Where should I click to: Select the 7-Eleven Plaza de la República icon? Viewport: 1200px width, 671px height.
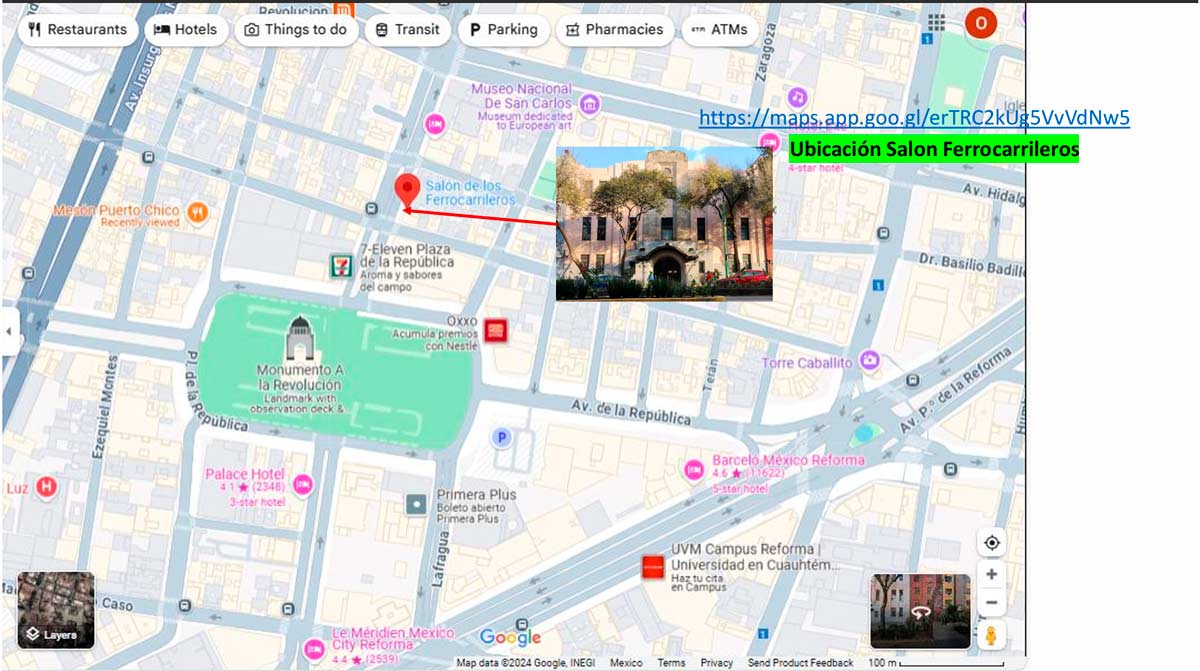[x=341, y=266]
